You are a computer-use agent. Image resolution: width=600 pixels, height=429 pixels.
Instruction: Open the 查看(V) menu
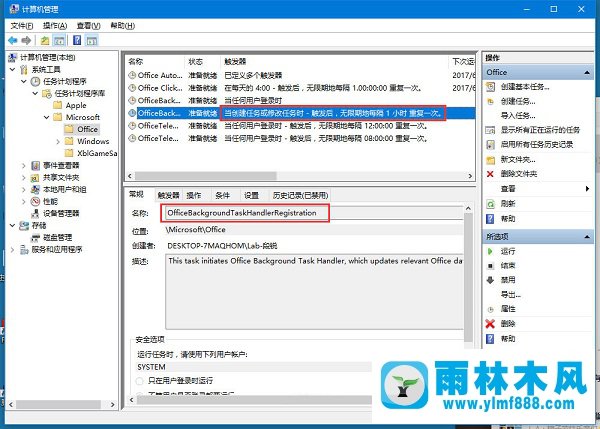pyautogui.click(x=88, y=26)
